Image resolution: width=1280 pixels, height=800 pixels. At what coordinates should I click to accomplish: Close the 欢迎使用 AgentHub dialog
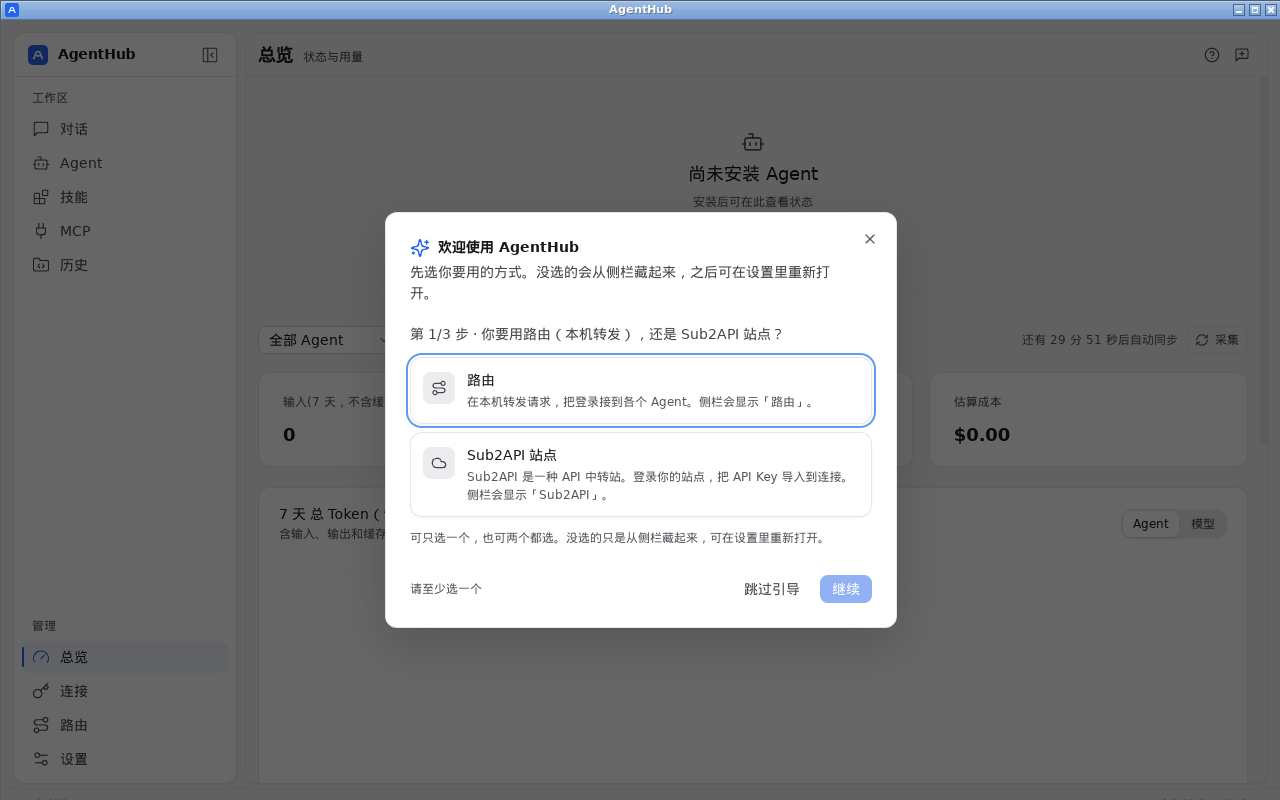tap(870, 239)
